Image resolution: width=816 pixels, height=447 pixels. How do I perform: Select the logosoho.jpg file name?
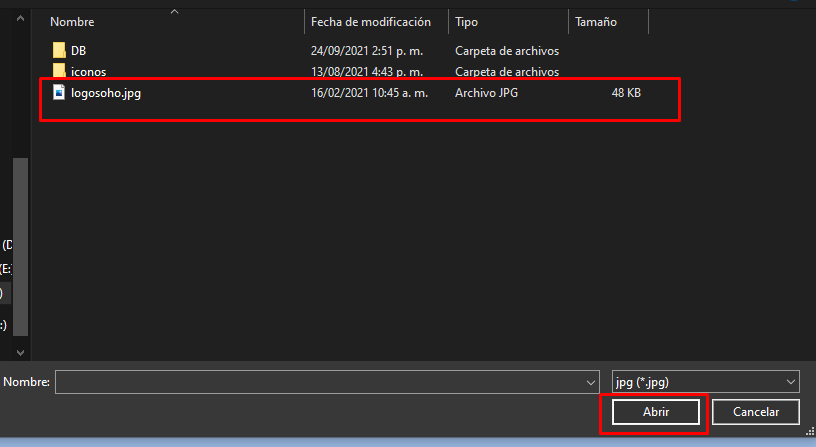105,93
